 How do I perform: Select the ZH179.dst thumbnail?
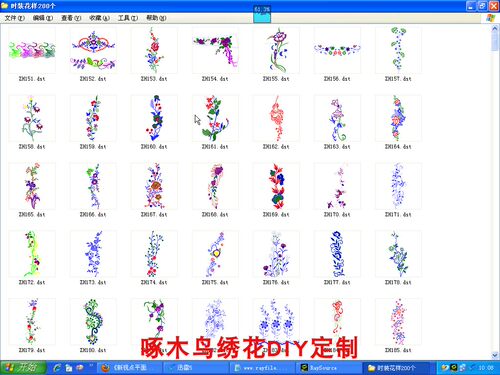tap(32, 322)
